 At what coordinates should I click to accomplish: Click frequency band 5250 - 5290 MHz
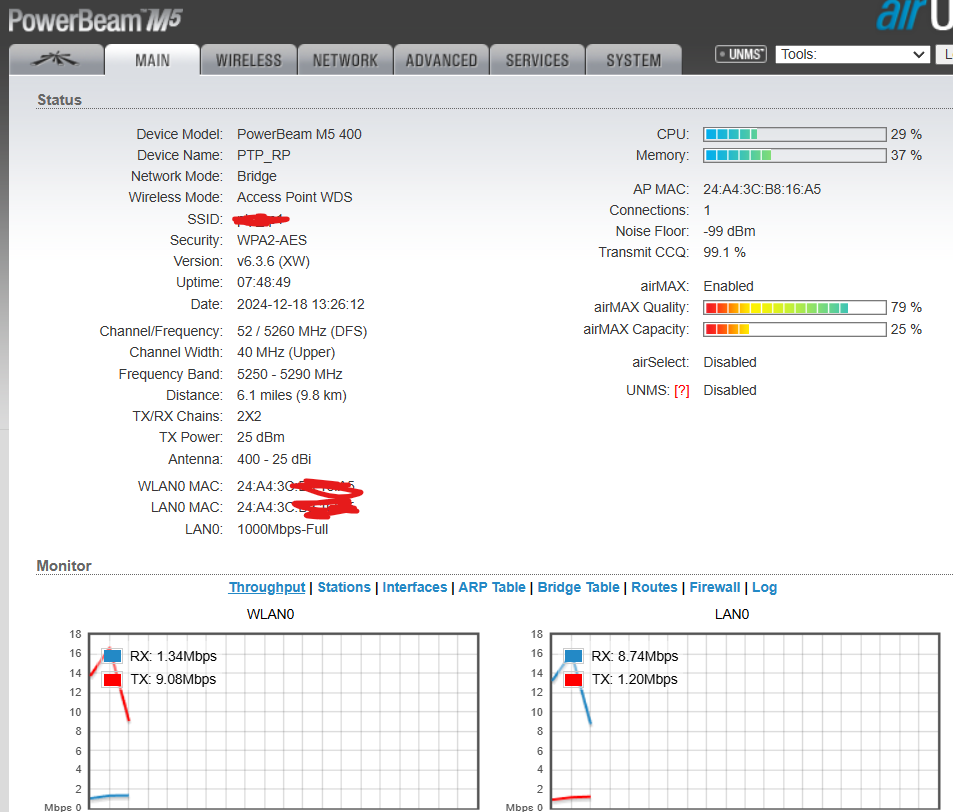pos(290,374)
